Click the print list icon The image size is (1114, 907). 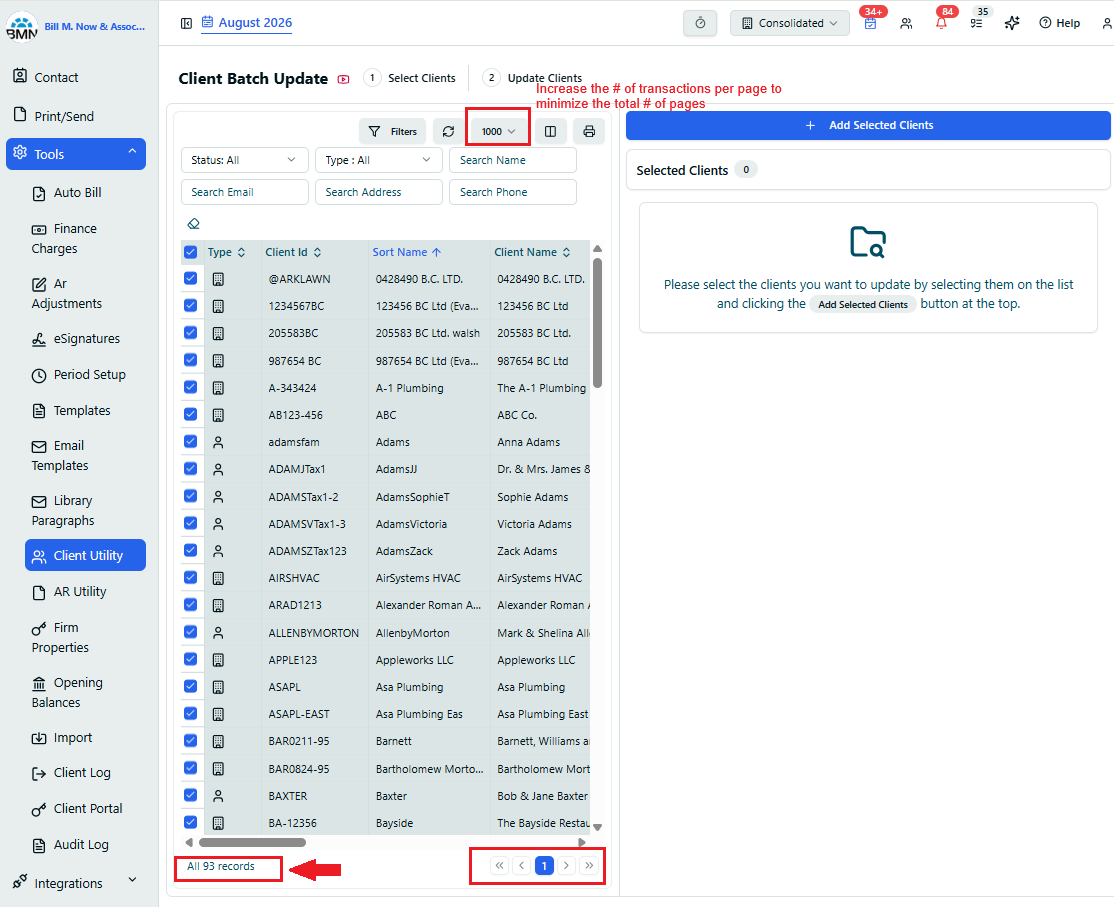[x=589, y=131]
